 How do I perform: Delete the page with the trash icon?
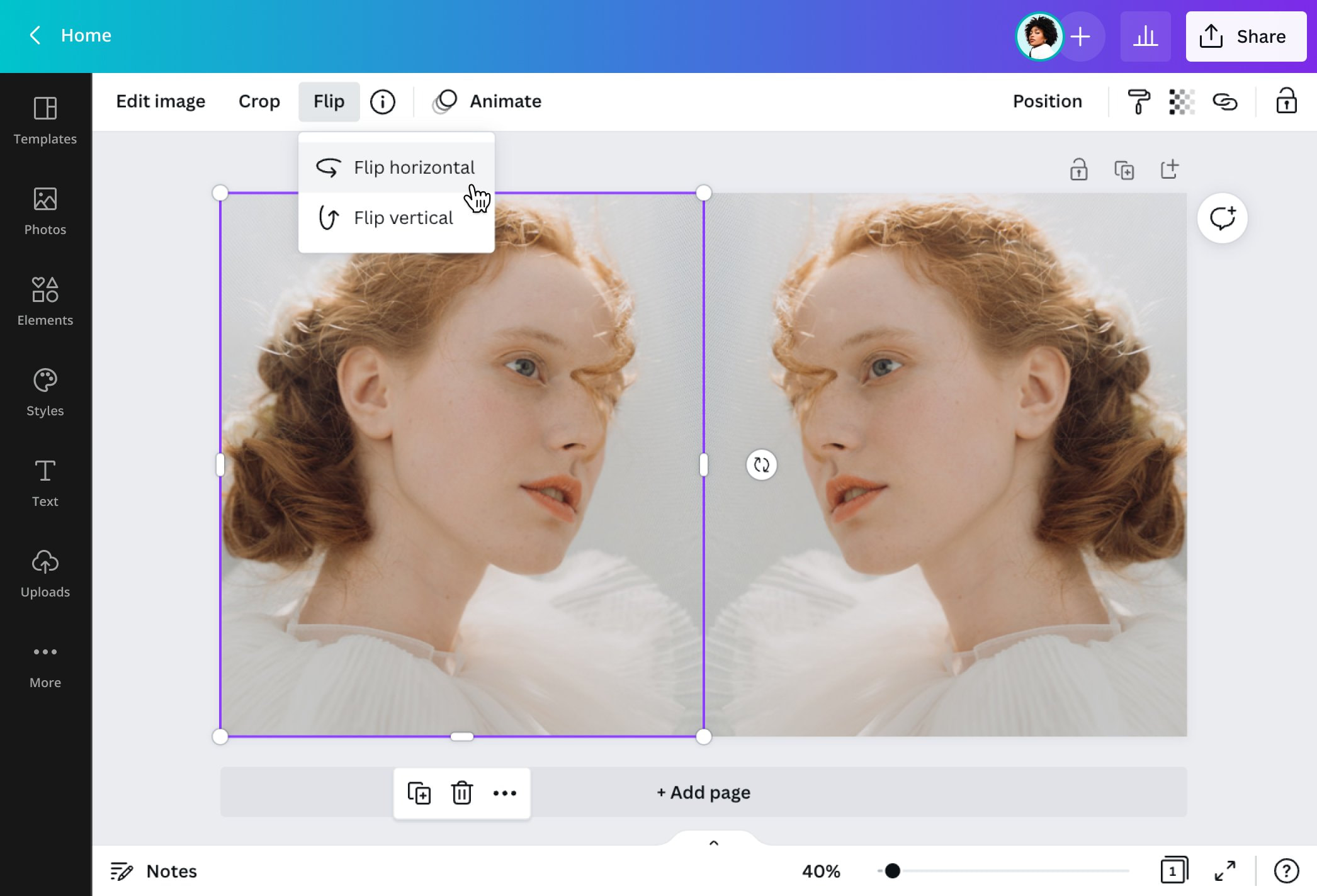click(x=461, y=793)
